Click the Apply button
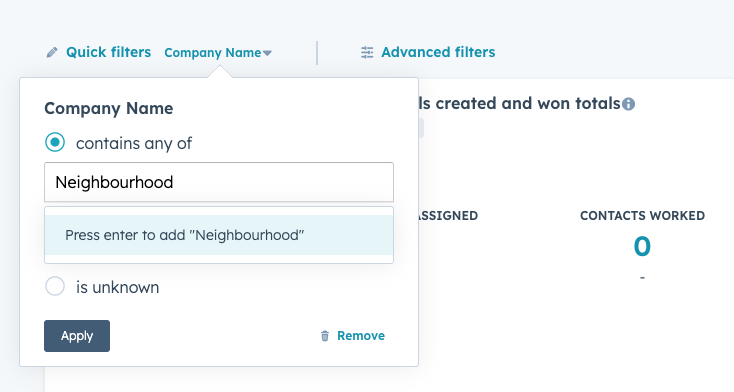This screenshot has width=734, height=392. pyautogui.click(x=77, y=336)
